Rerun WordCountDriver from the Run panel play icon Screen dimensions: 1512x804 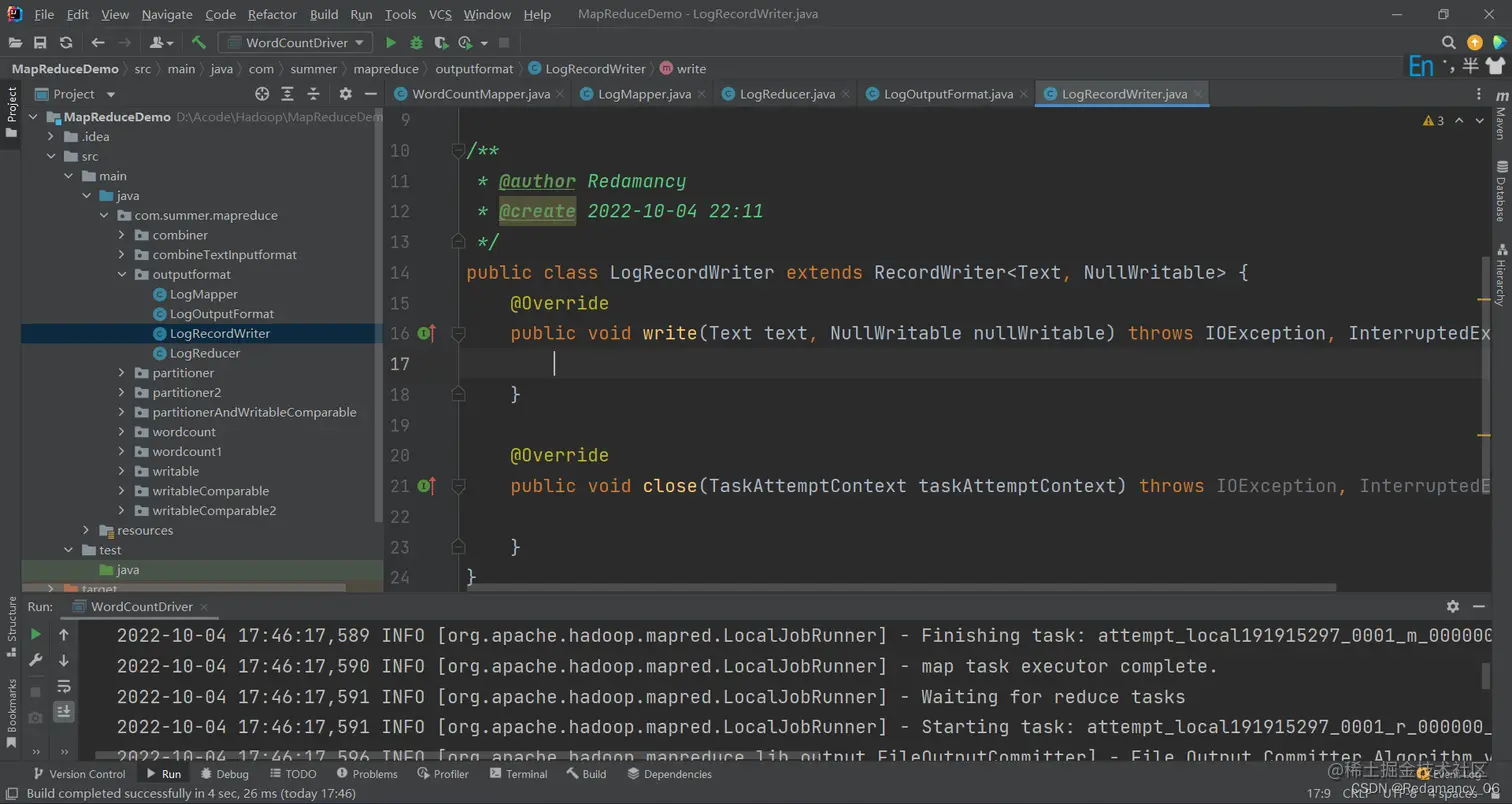coord(36,634)
